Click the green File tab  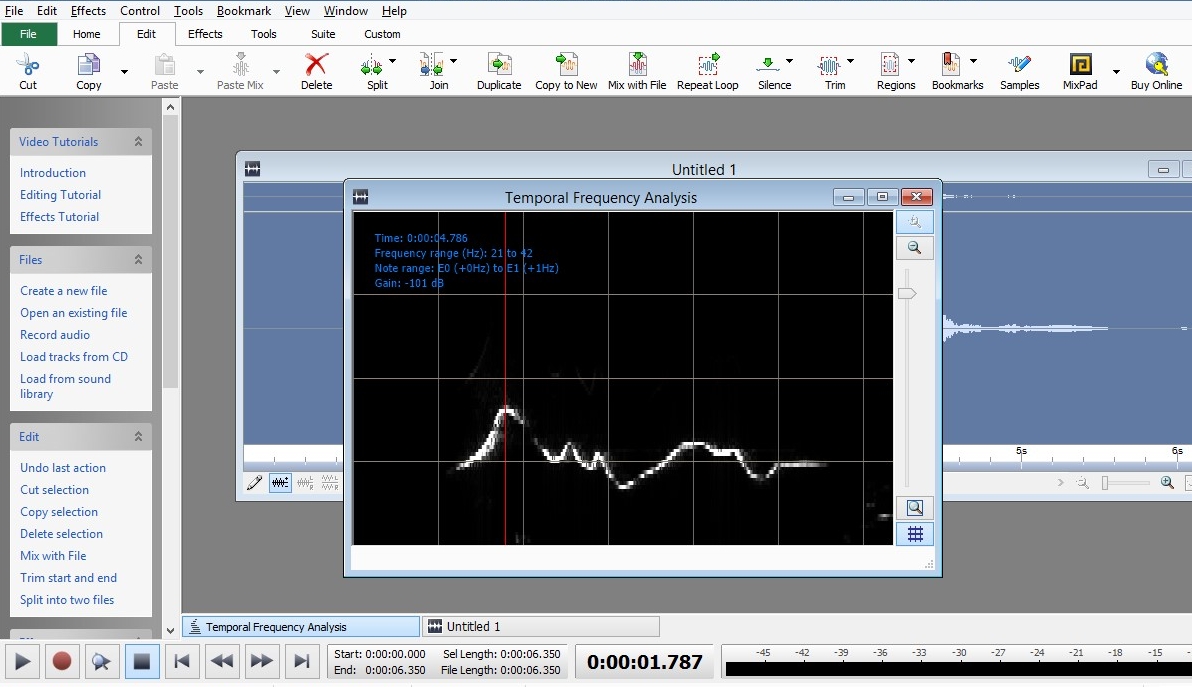click(29, 34)
